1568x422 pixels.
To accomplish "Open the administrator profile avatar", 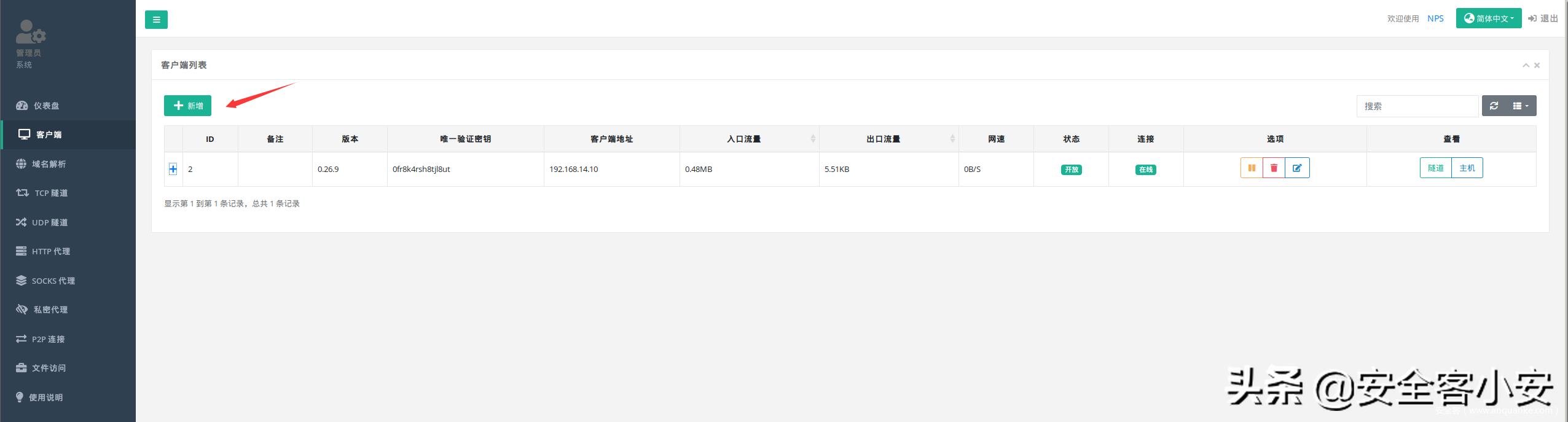I will [x=31, y=32].
